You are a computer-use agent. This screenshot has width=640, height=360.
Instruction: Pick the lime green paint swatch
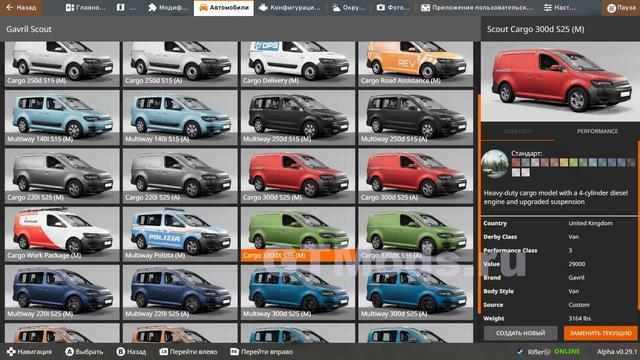tap(573, 162)
